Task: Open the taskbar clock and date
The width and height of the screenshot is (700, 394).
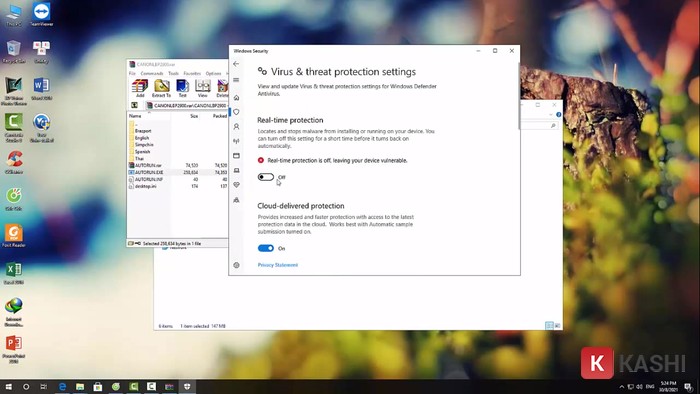Action: 668,386
